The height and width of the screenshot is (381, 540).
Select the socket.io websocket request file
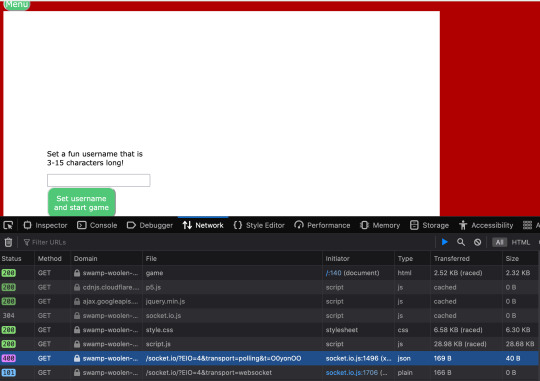[208, 373]
